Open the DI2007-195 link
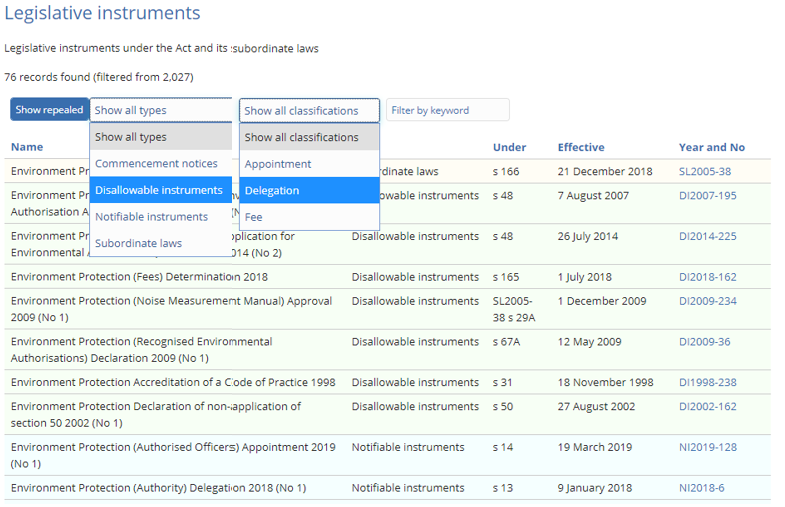785x507 pixels. pyautogui.click(x=707, y=196)
